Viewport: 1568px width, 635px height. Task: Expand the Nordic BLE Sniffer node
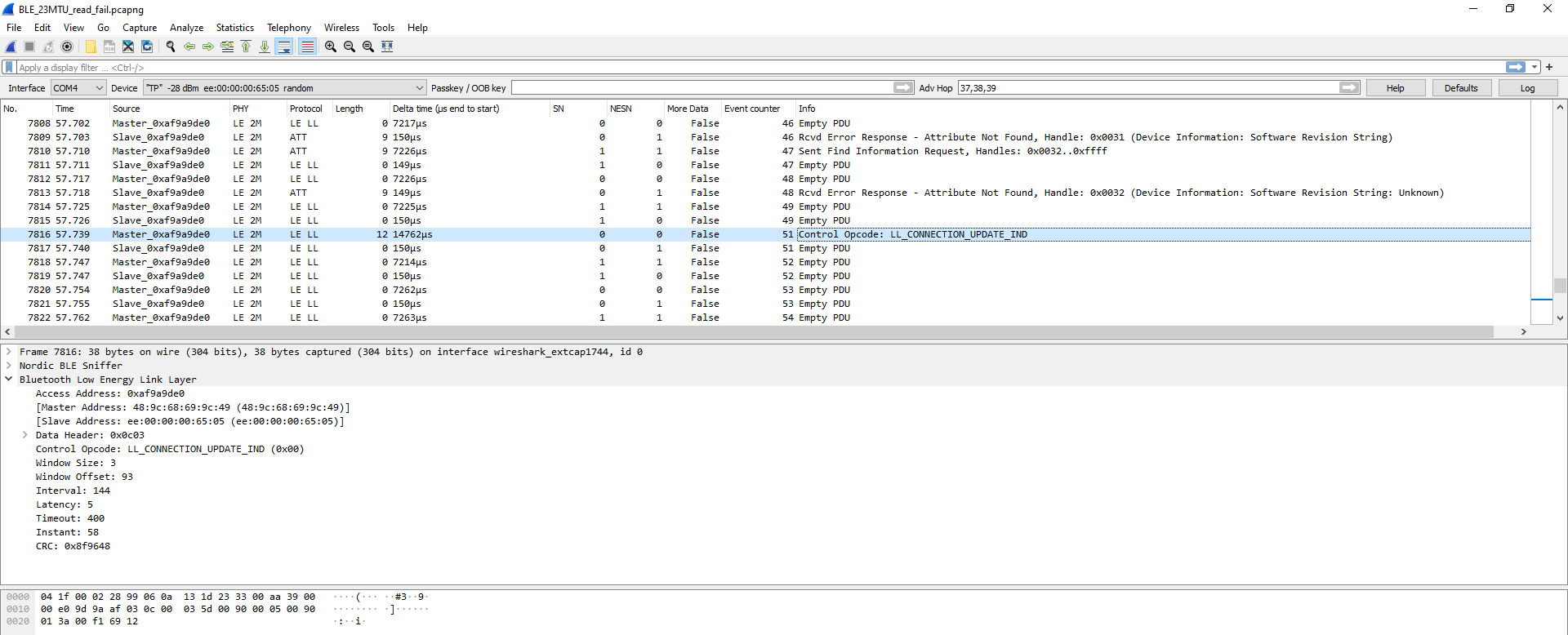click(x=9, y=366)
